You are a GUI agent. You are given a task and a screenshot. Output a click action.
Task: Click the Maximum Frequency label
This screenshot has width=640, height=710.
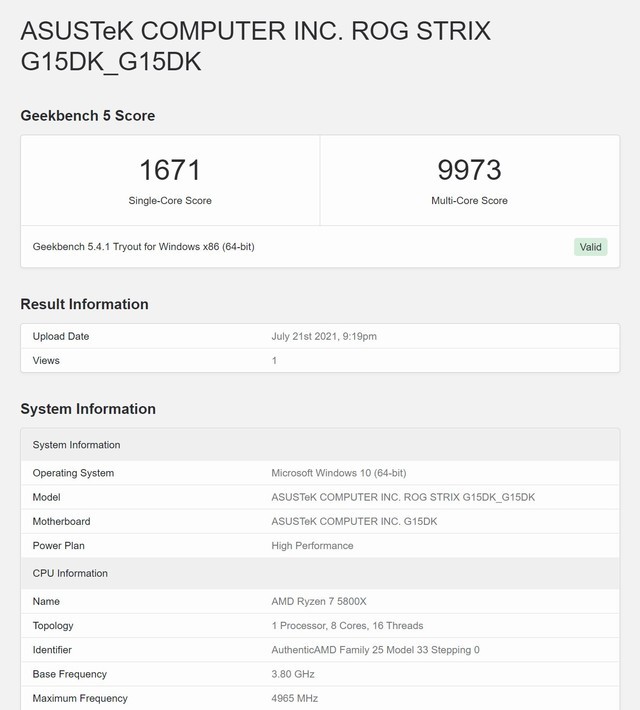point(80,698)
